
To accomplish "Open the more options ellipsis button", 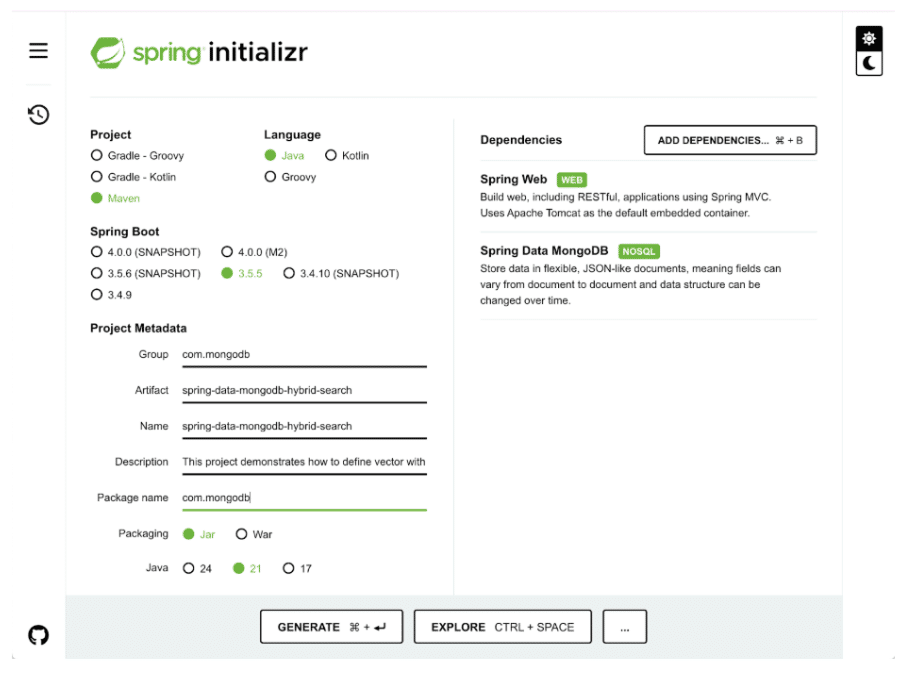I will click(624, 627).
